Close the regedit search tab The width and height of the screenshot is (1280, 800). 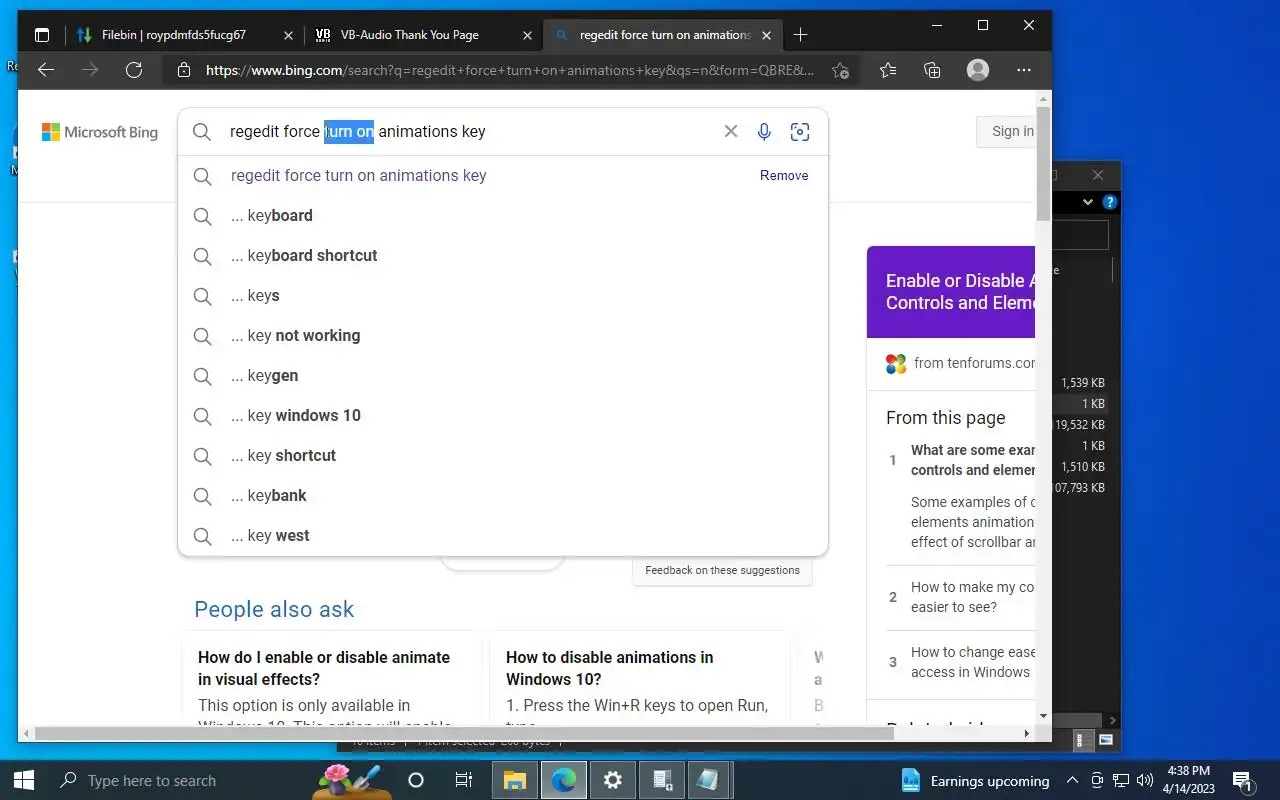click(x=766, y=35)
